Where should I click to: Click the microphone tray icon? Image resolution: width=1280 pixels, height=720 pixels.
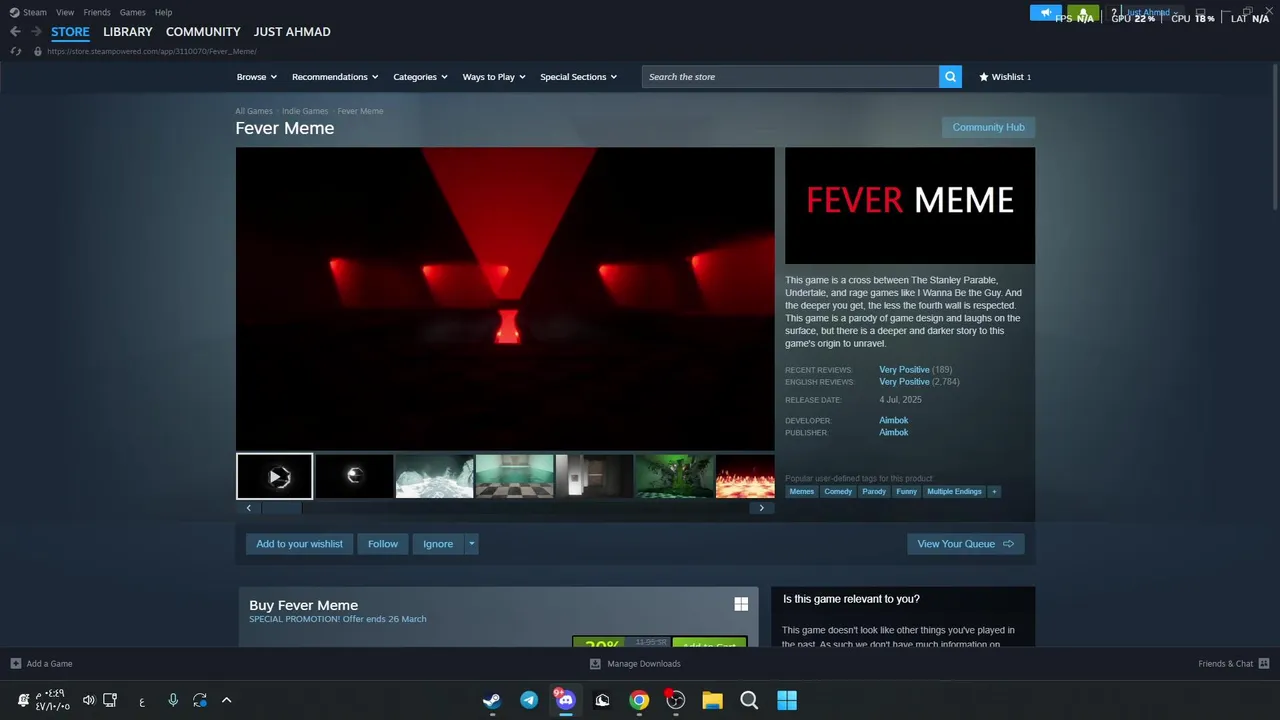point(173,700)
